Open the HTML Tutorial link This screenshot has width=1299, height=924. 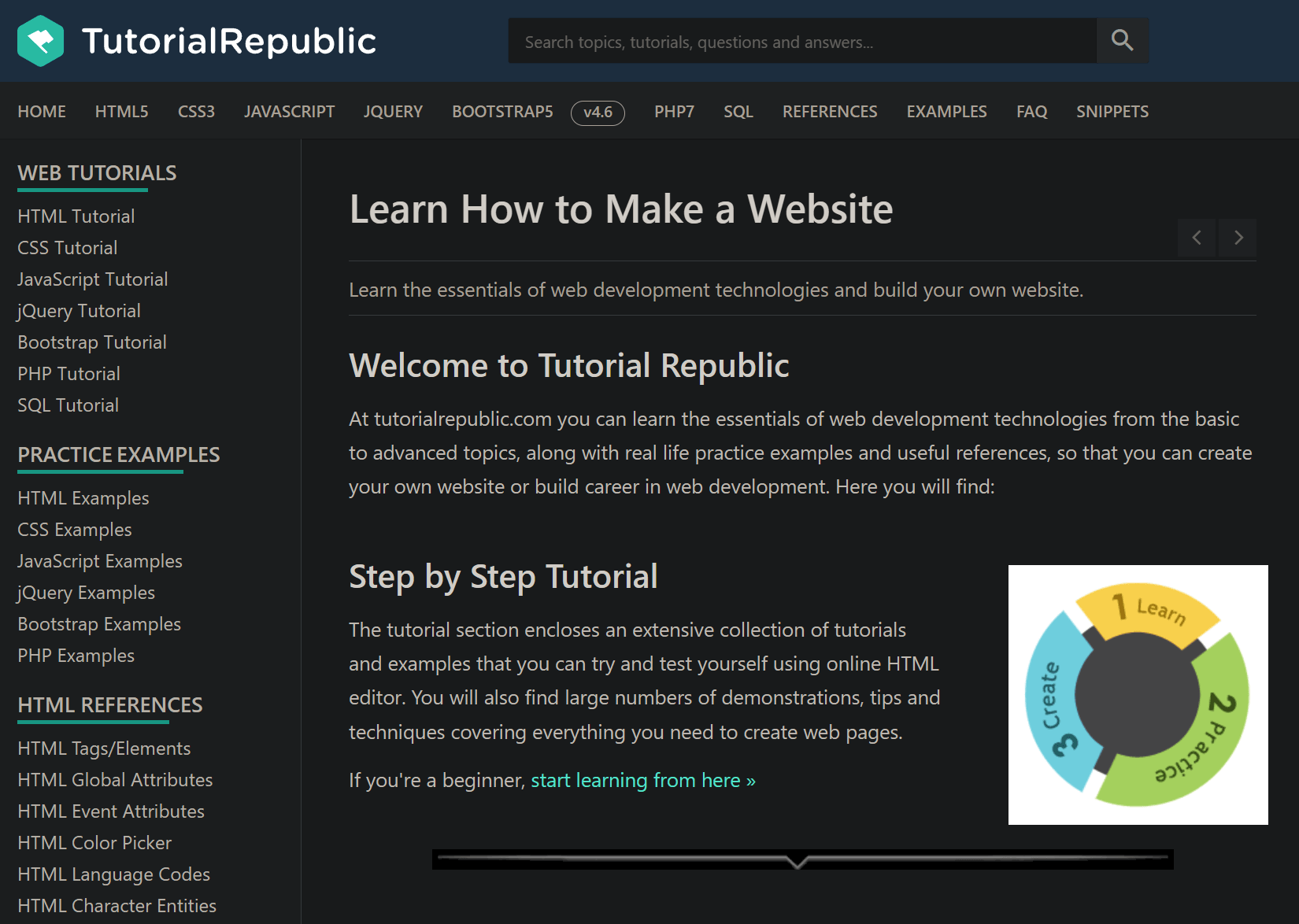point(76,216)
